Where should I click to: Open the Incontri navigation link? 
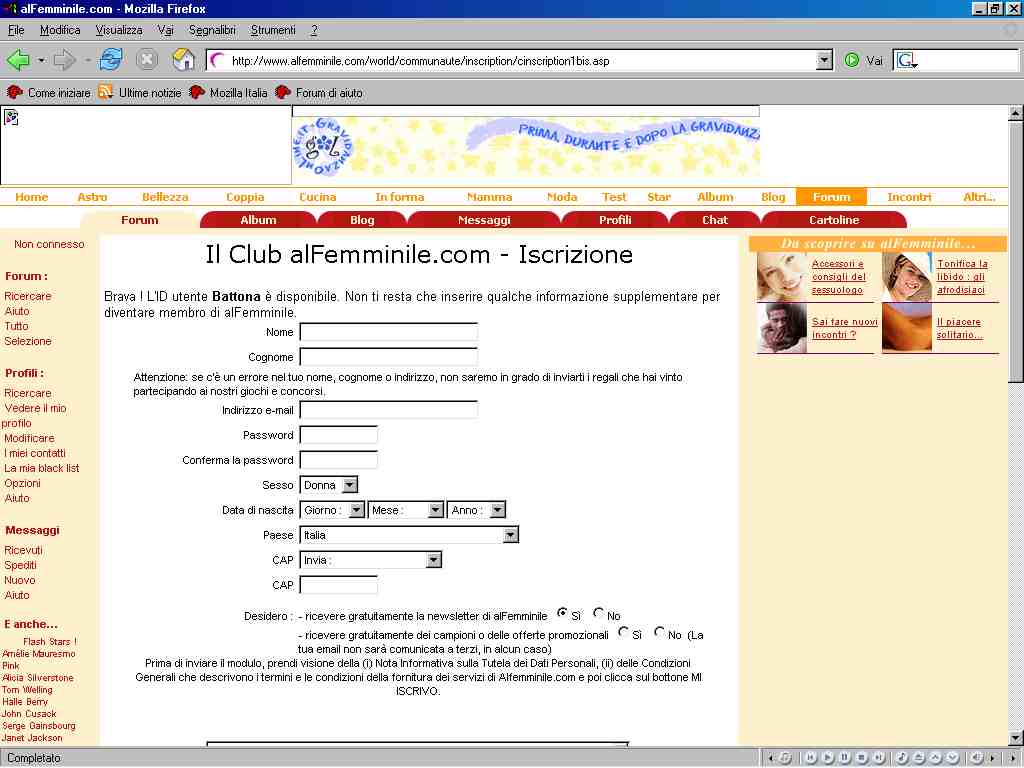(x=909, y=197)
